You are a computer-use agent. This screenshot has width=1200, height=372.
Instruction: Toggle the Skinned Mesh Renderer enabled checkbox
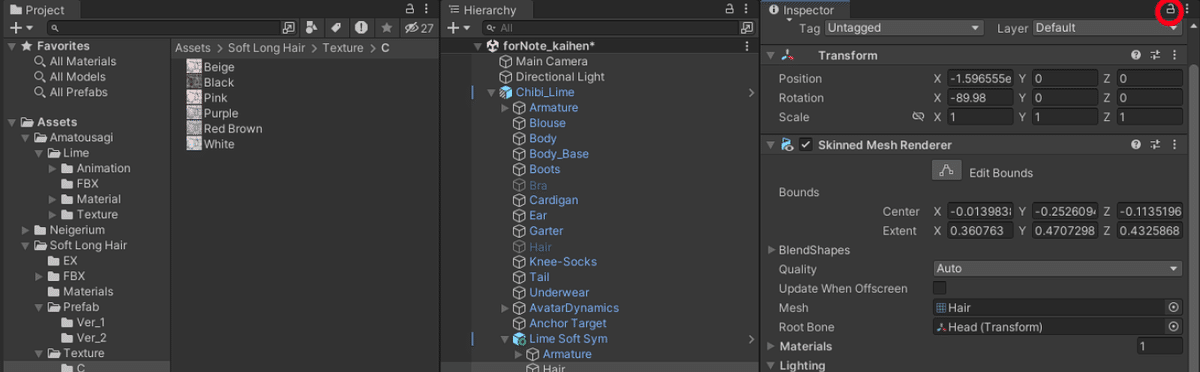[x=805, y=145]
